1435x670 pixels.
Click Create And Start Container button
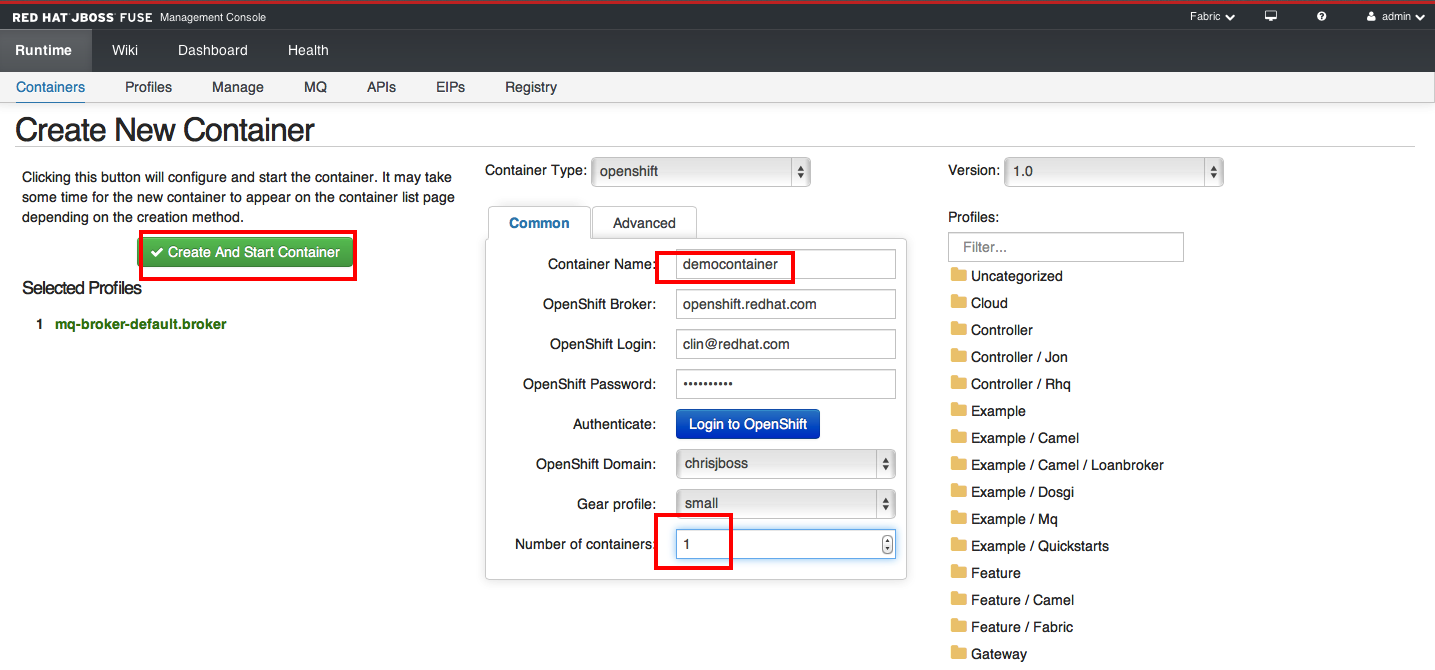pos(246,252)
